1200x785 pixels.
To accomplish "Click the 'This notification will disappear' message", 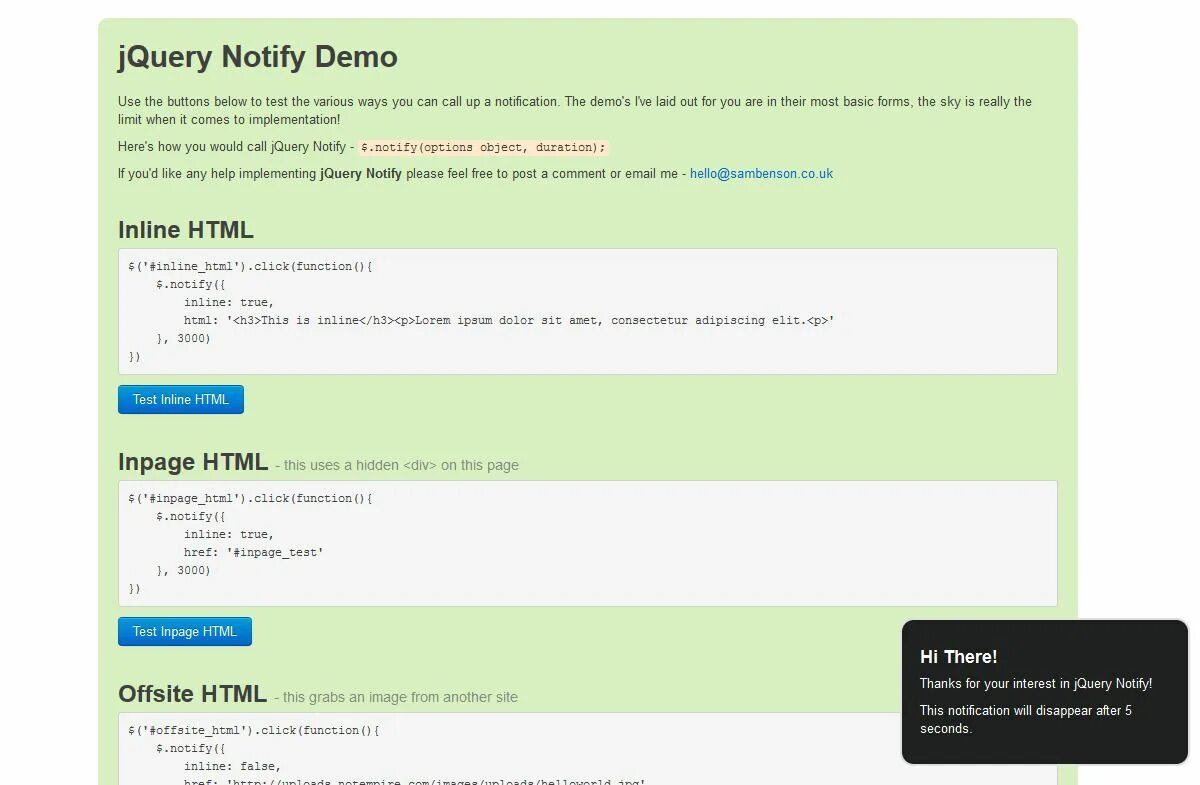I will [1026, 719].
